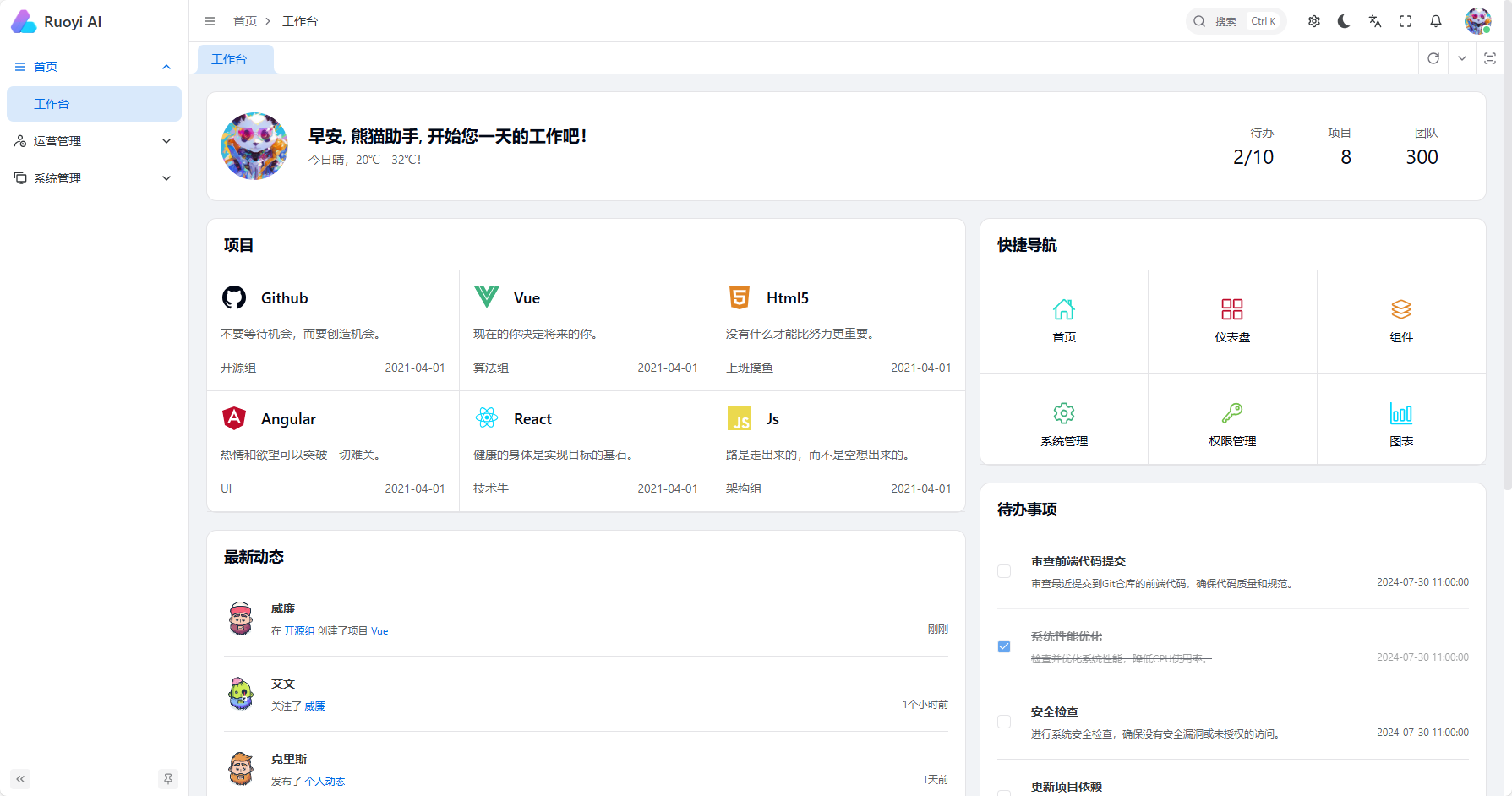
Task: Click the 威廉 user link
Action: pos(314,706)
